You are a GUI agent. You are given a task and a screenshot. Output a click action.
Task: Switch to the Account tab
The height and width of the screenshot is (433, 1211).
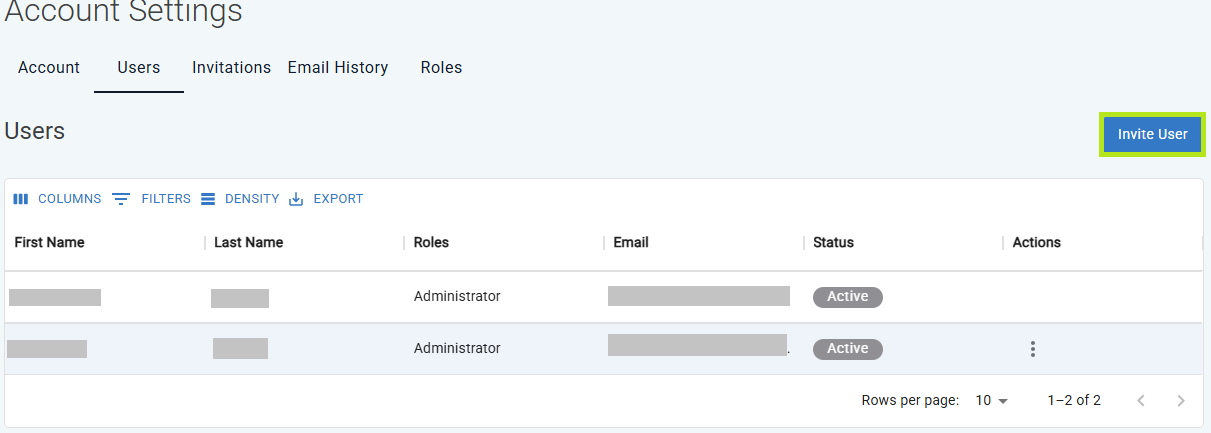pyautogui.click(x=49, y=68)
